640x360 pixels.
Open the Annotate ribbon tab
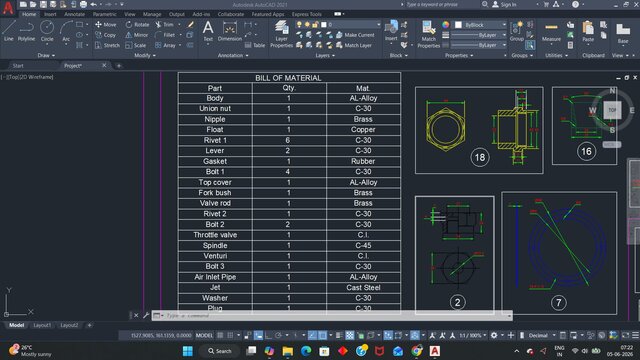coord(74,14)
